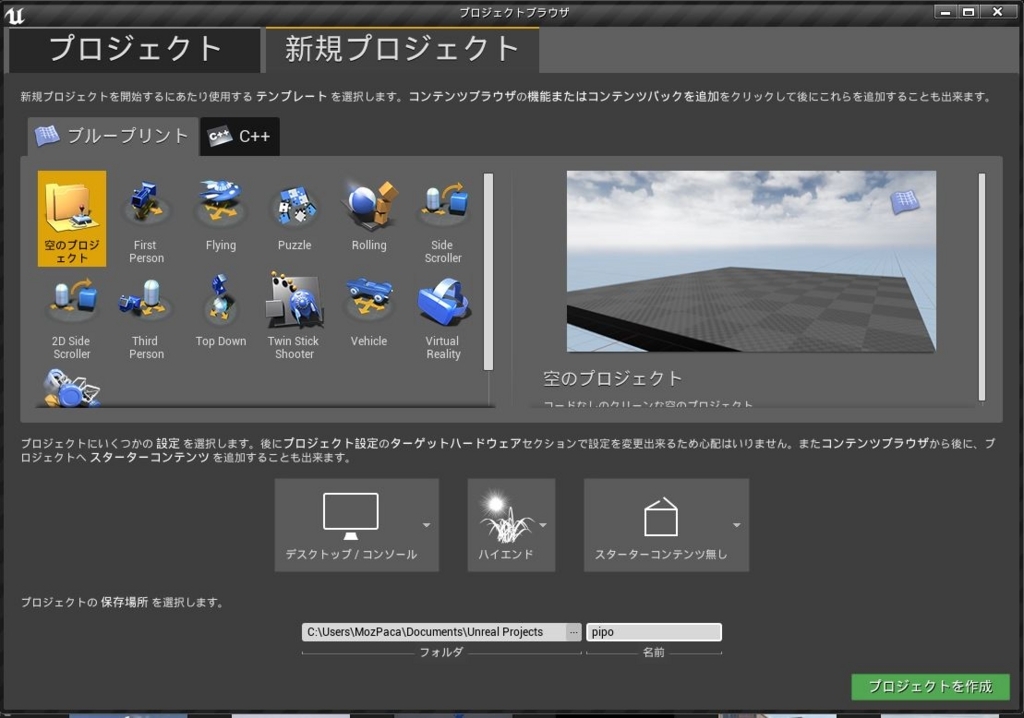Click the blueprint badge on preview image

(x=904, y=202)
